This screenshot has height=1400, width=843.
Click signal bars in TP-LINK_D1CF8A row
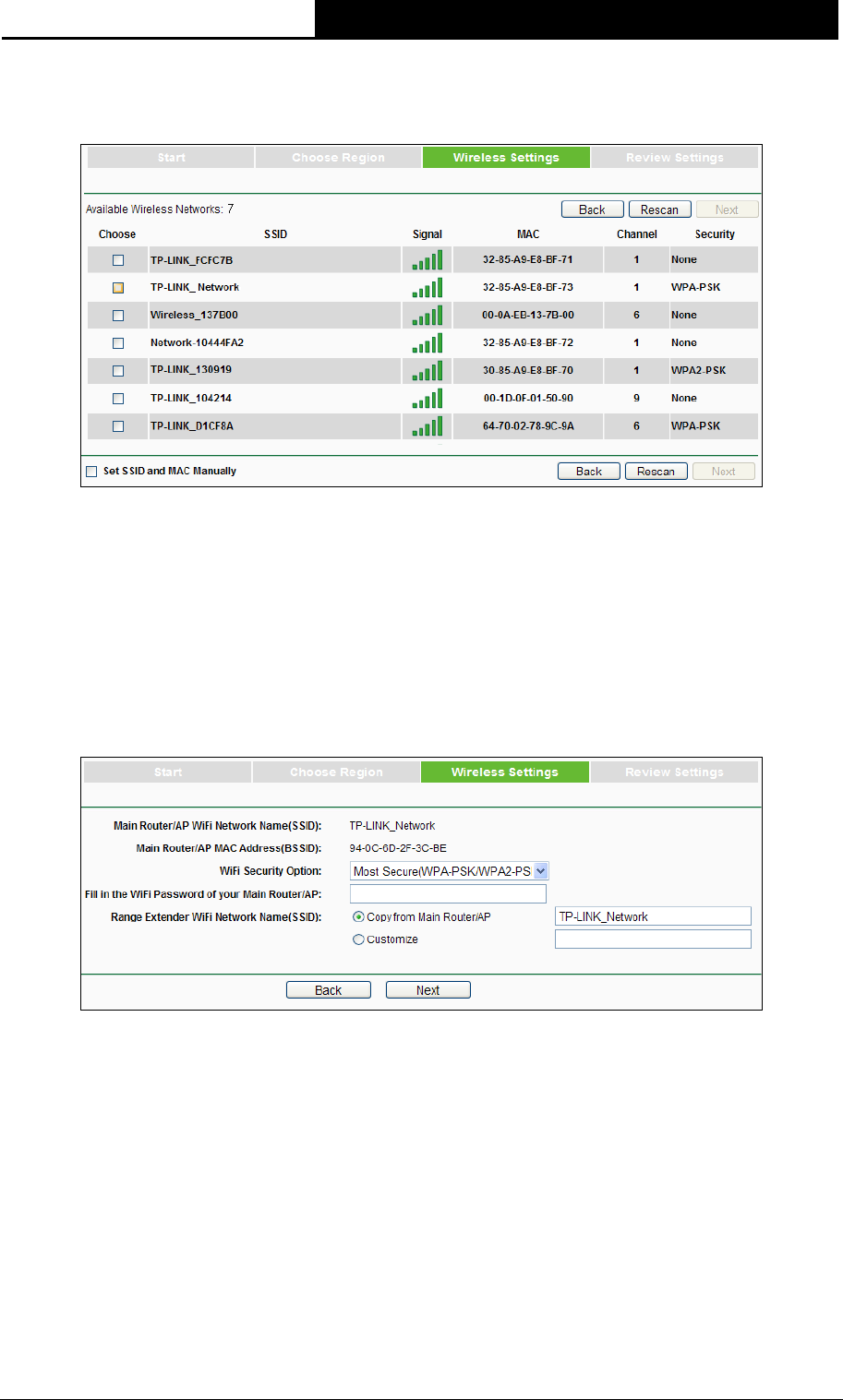click(428, 426)
